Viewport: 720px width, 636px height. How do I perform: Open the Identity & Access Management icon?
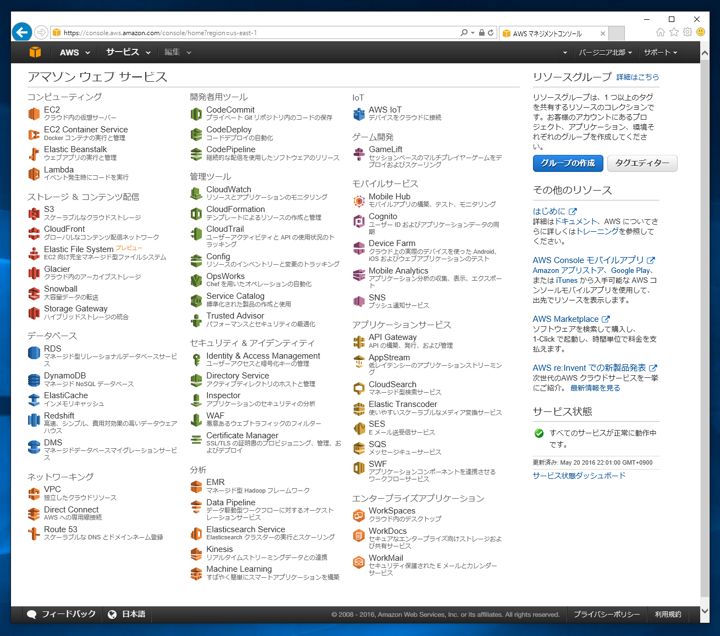[x=197, y=360]
